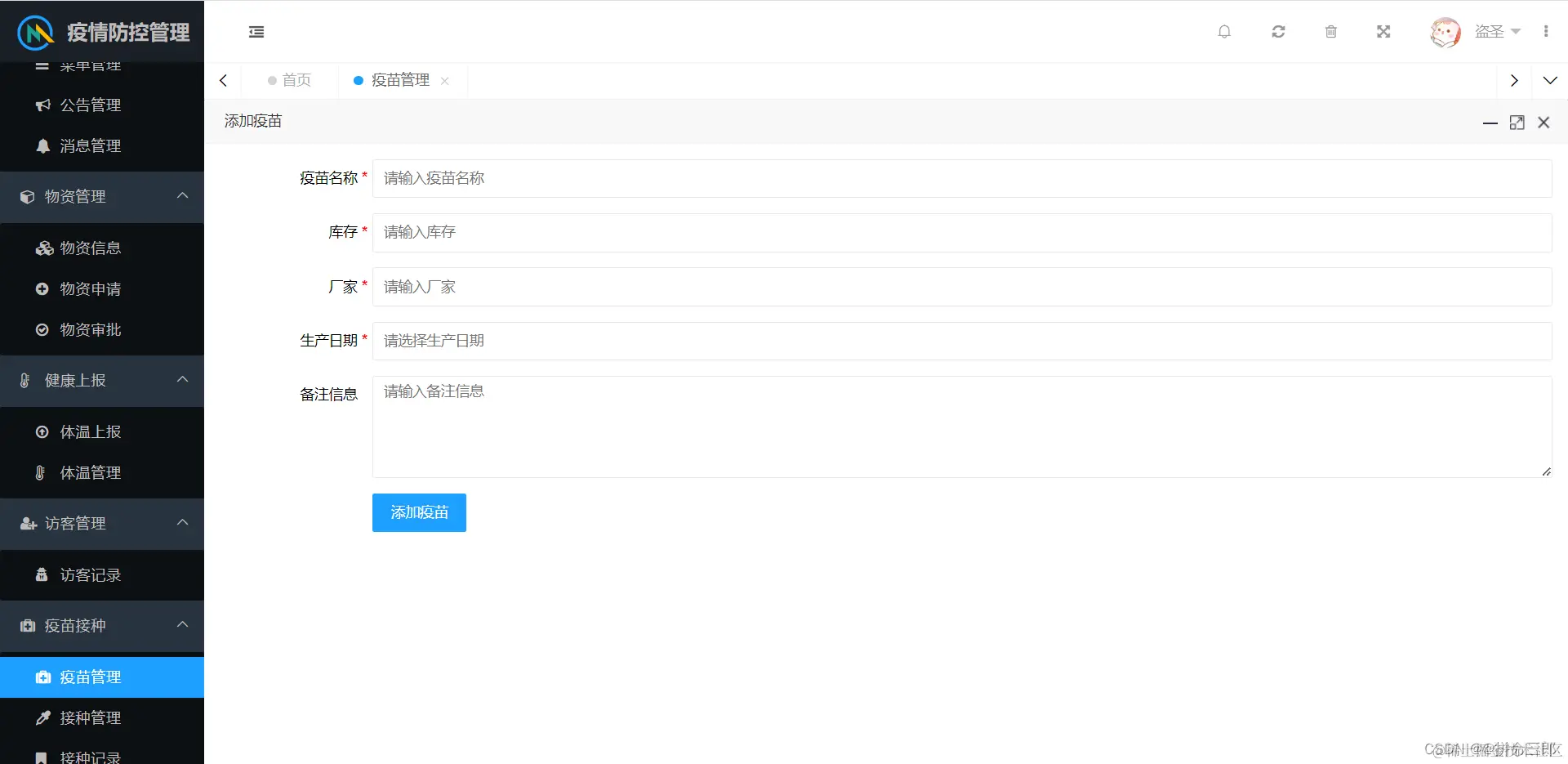Click the trash clear-cache icon
Viewport: 1568px width, 764px height.
[1331, 32]
